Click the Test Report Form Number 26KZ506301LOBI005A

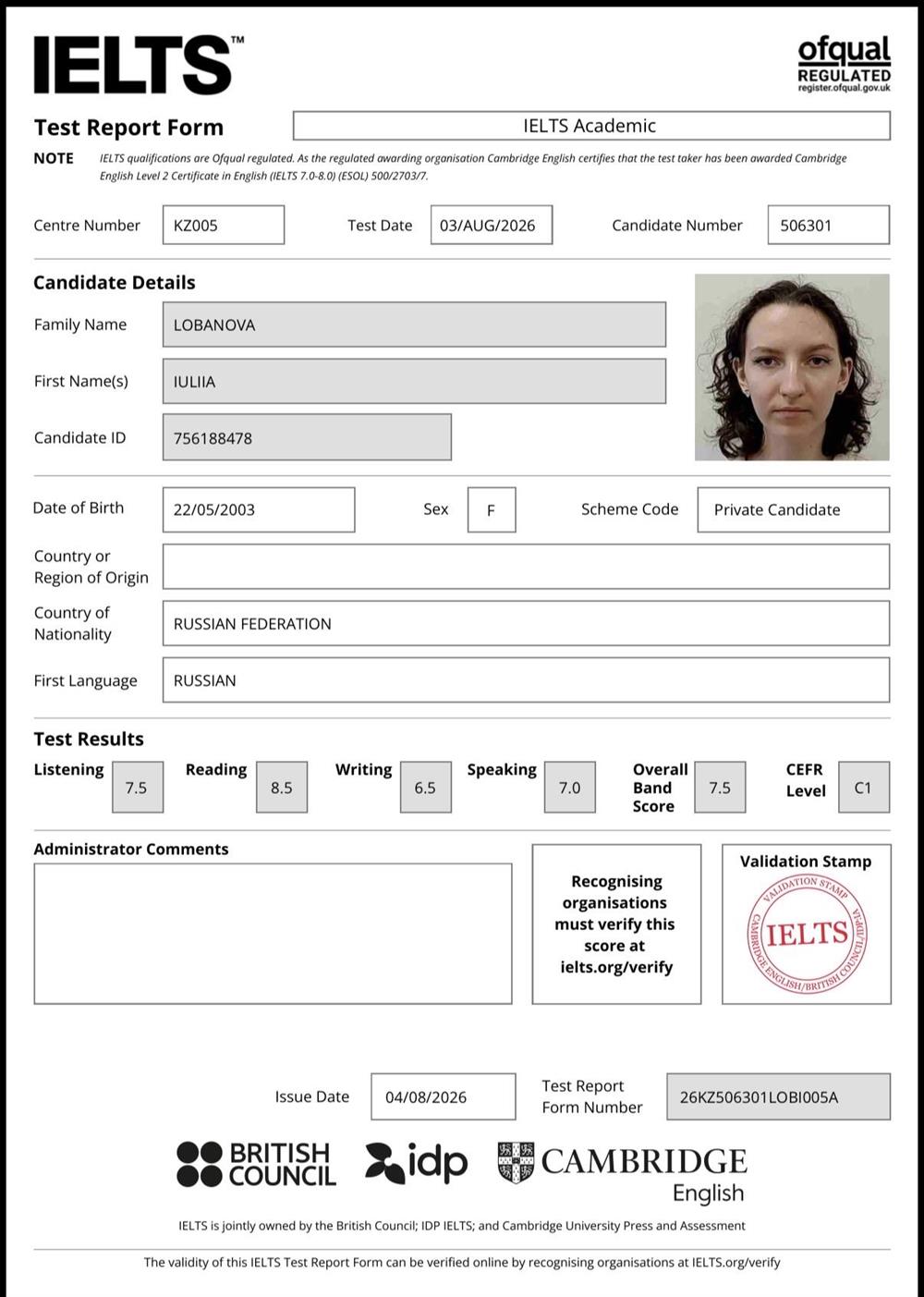point(778,1096)
